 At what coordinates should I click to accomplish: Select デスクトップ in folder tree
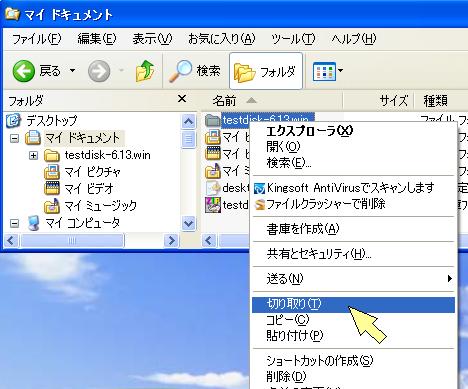click(52, 120)
